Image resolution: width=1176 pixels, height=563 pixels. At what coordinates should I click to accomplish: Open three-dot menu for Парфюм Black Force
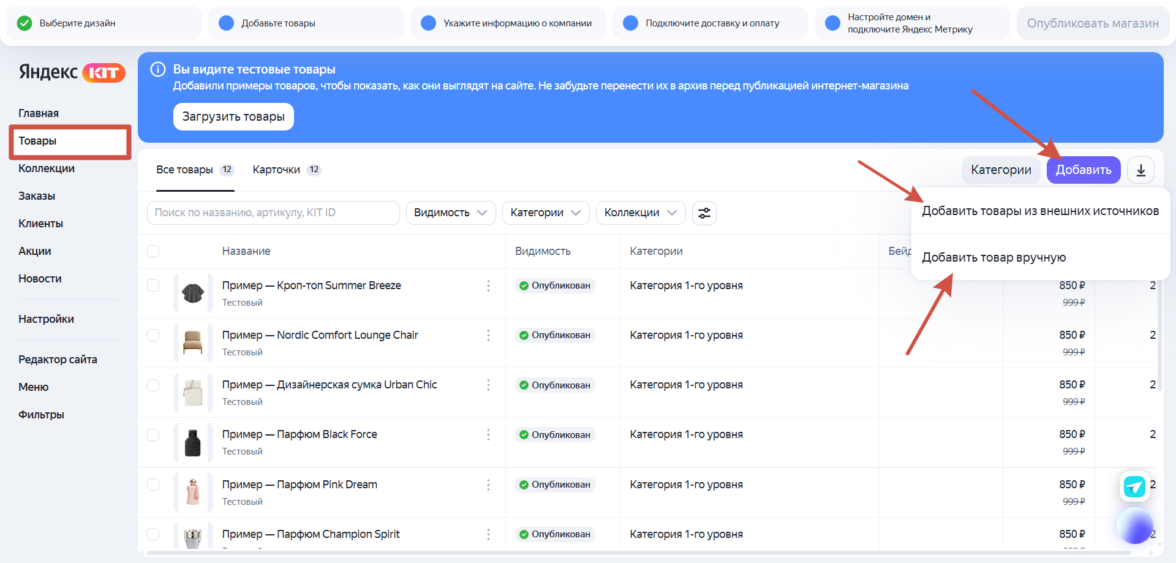click(x=488, y=435)
